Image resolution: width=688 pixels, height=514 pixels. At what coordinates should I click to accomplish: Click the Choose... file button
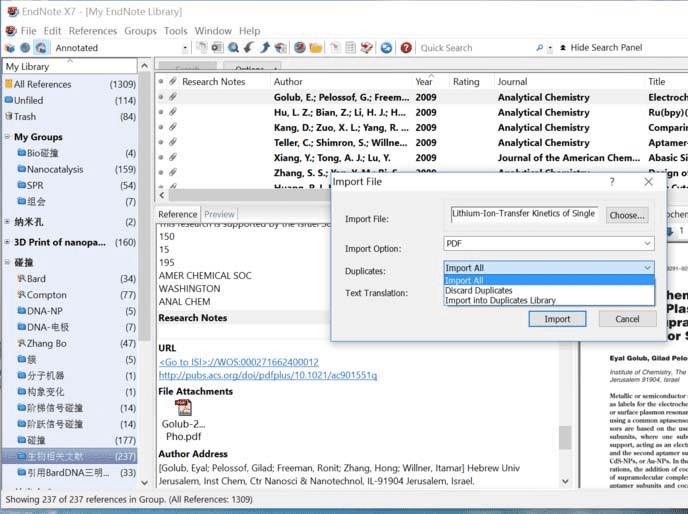pos(627,215)
